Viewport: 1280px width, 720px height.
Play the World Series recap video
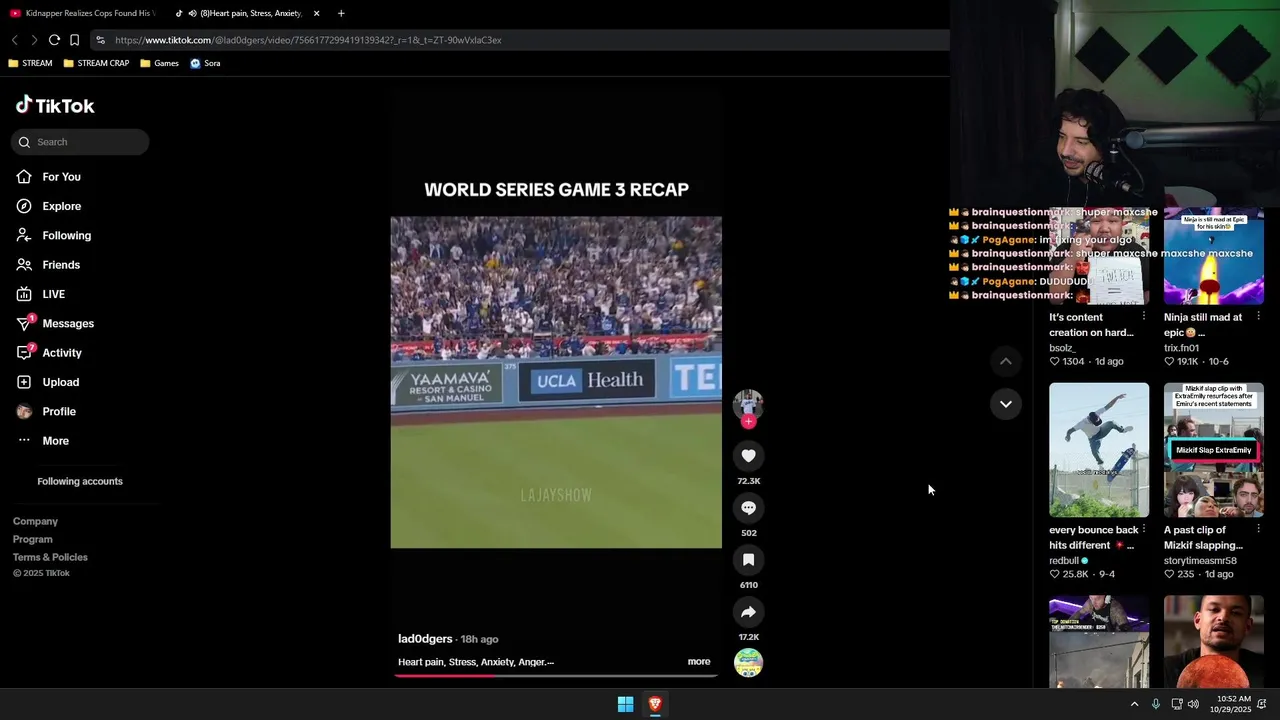(556, 382)
